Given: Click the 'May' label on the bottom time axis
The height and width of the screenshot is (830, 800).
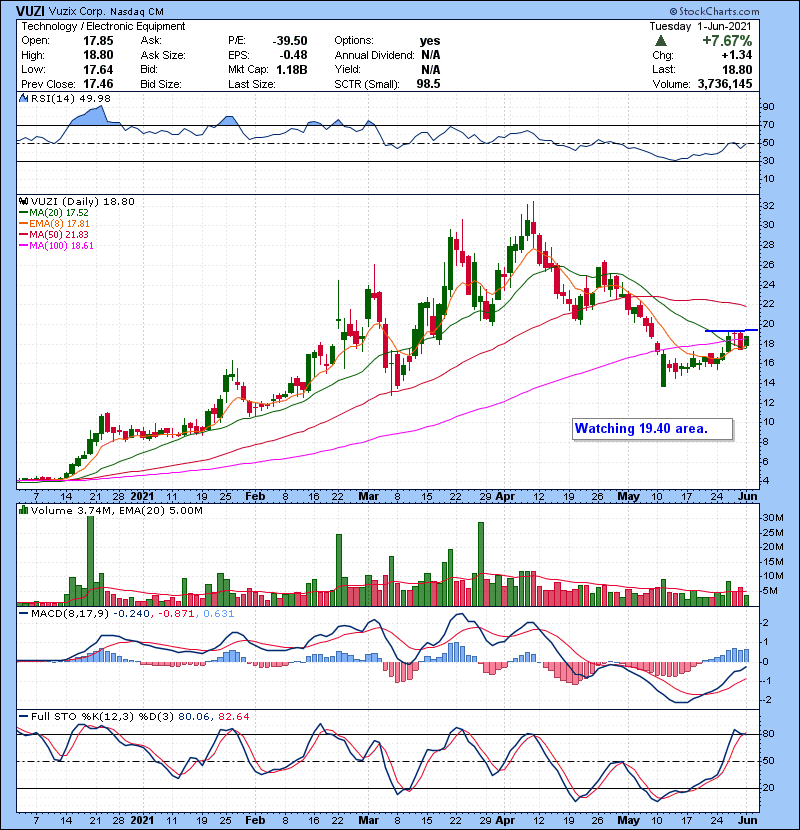Looking at the screenshot, I should [628, 820].
